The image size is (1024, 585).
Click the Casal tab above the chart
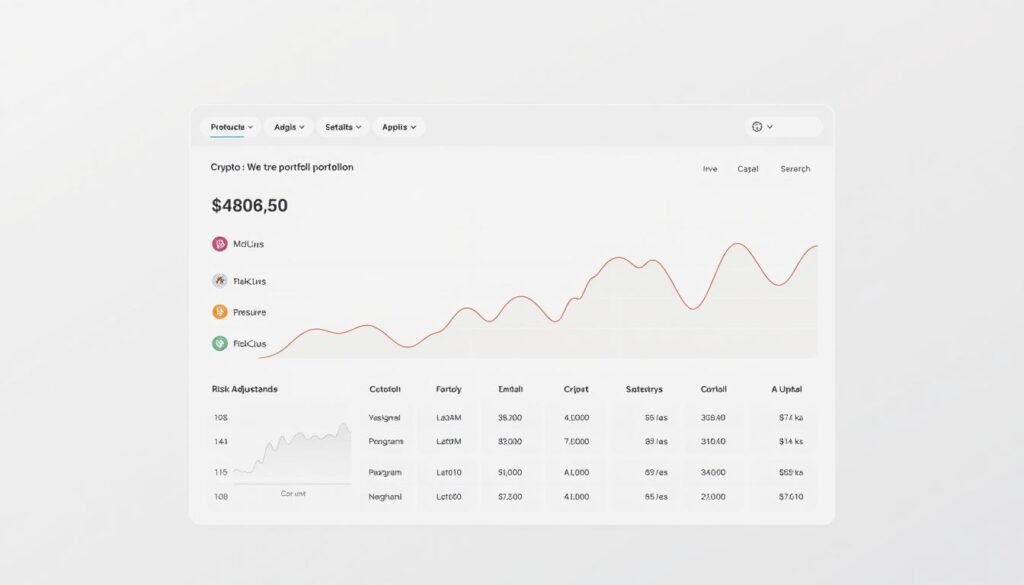point(746,168)
